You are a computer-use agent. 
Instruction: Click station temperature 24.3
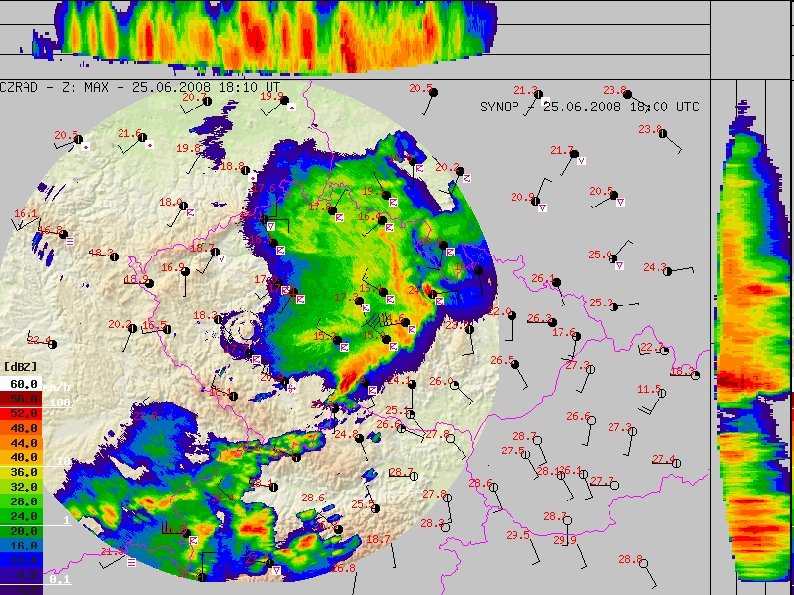click(x=655, y=266)
